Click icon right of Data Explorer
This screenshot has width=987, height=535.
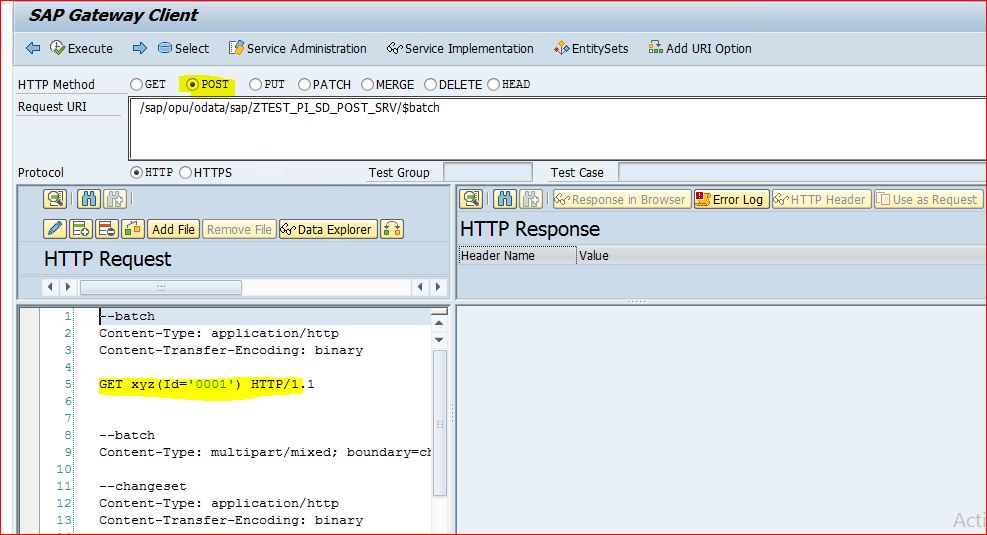pos(392,229)
